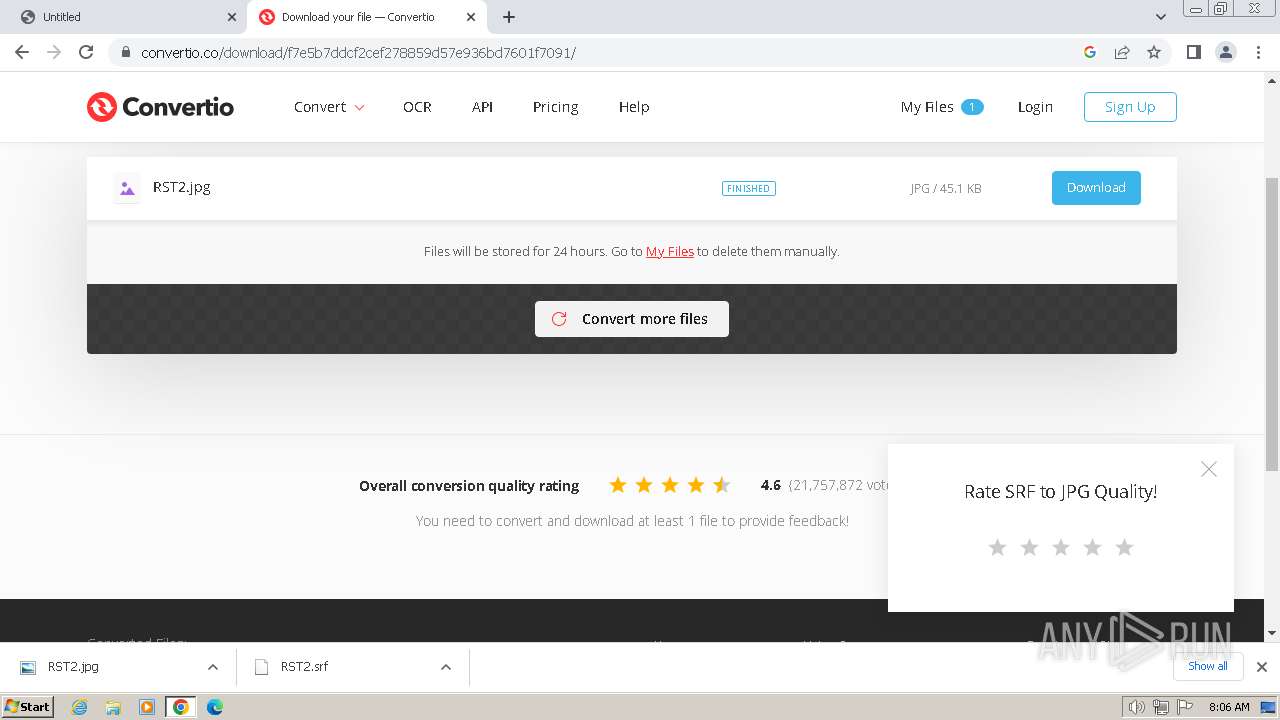Click the Action Center flag icon
Image resolution: width=1280 pixels, height=720 pixels.
[x=1185, y=707]
